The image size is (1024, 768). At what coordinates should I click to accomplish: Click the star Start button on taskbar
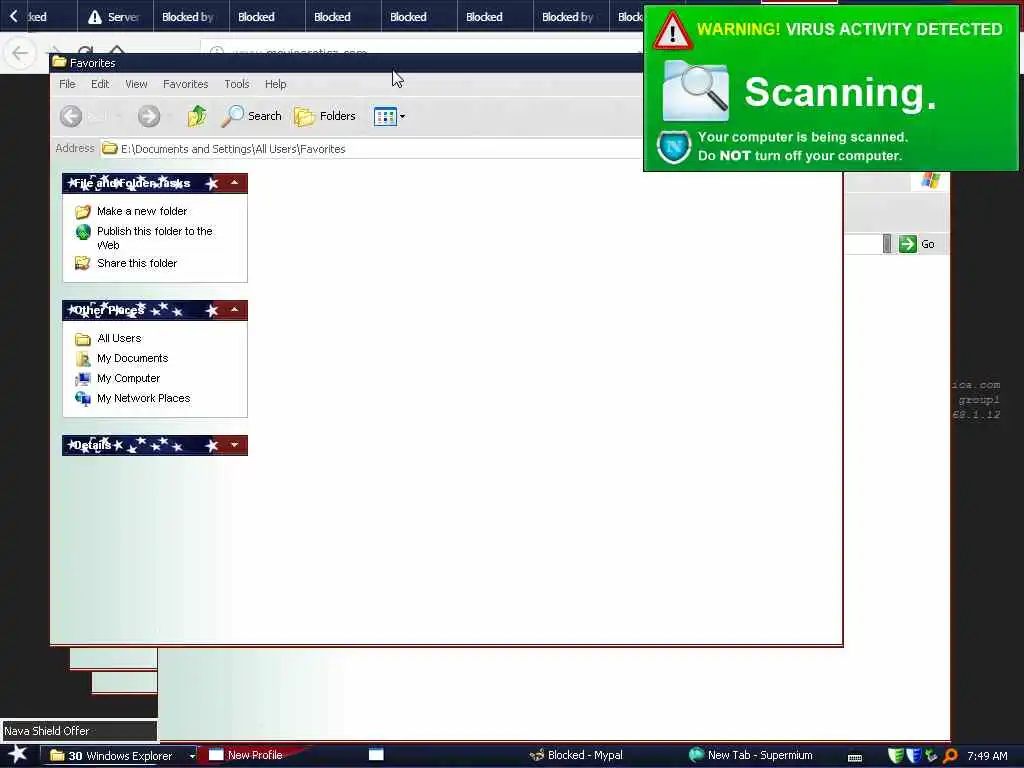pos(18,754)
